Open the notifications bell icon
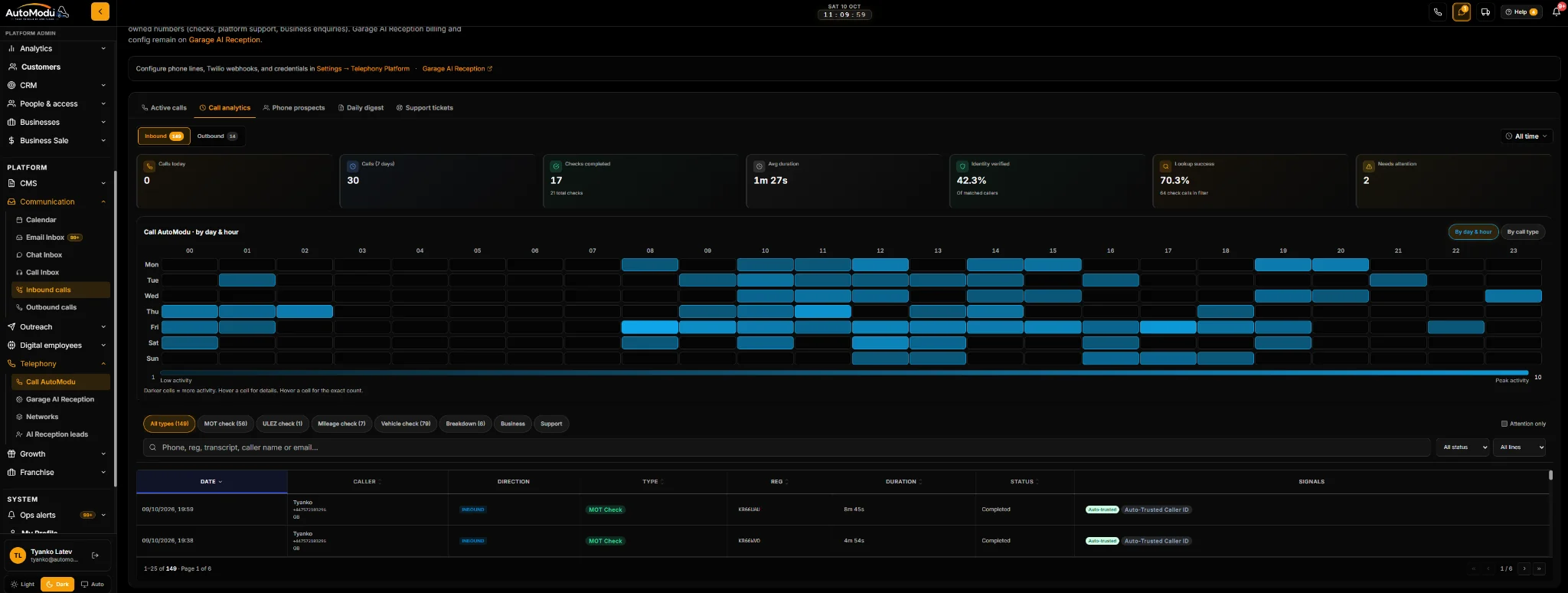 1557,11
